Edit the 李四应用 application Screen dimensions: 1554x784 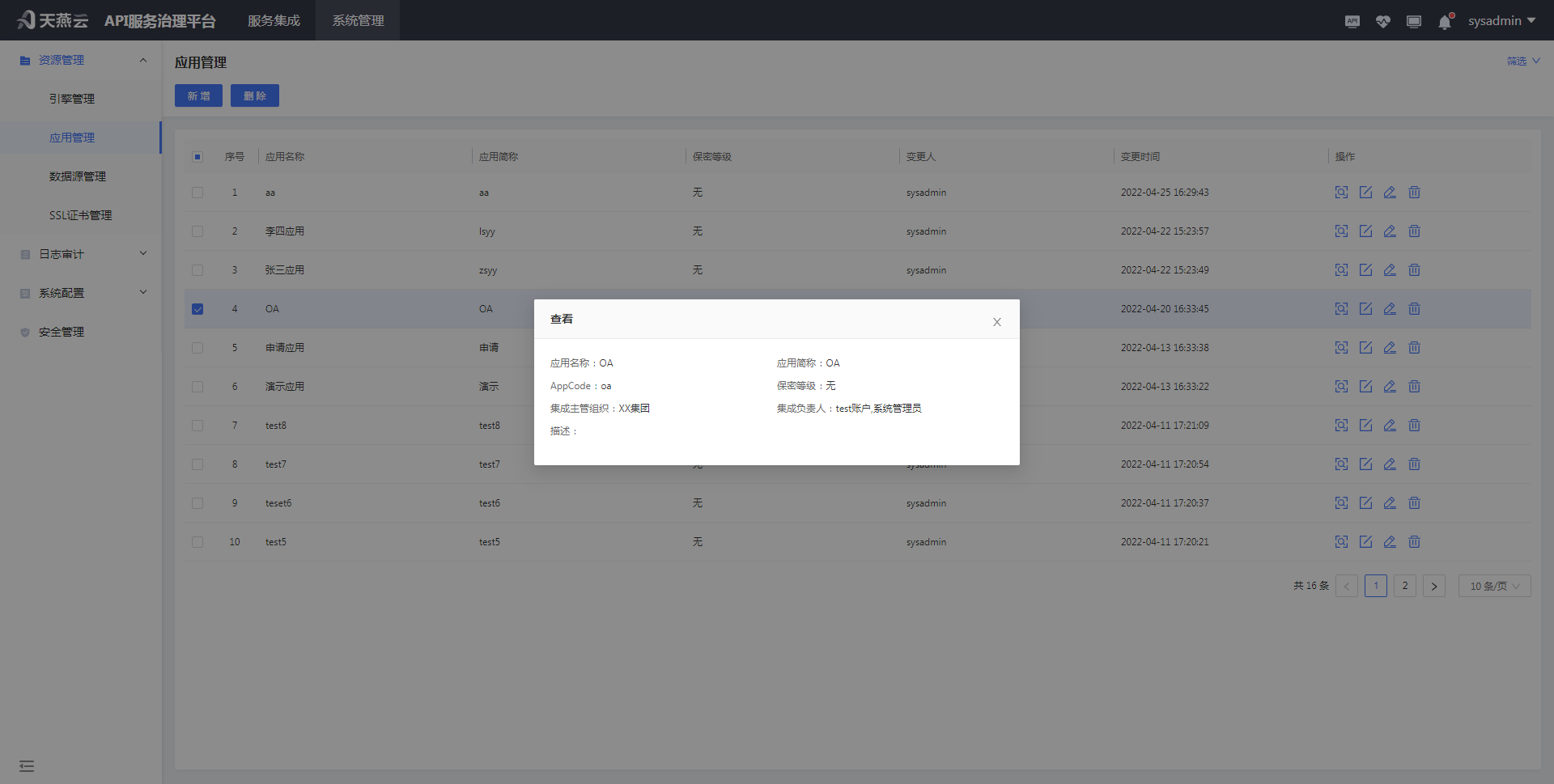pos(1366,231)
